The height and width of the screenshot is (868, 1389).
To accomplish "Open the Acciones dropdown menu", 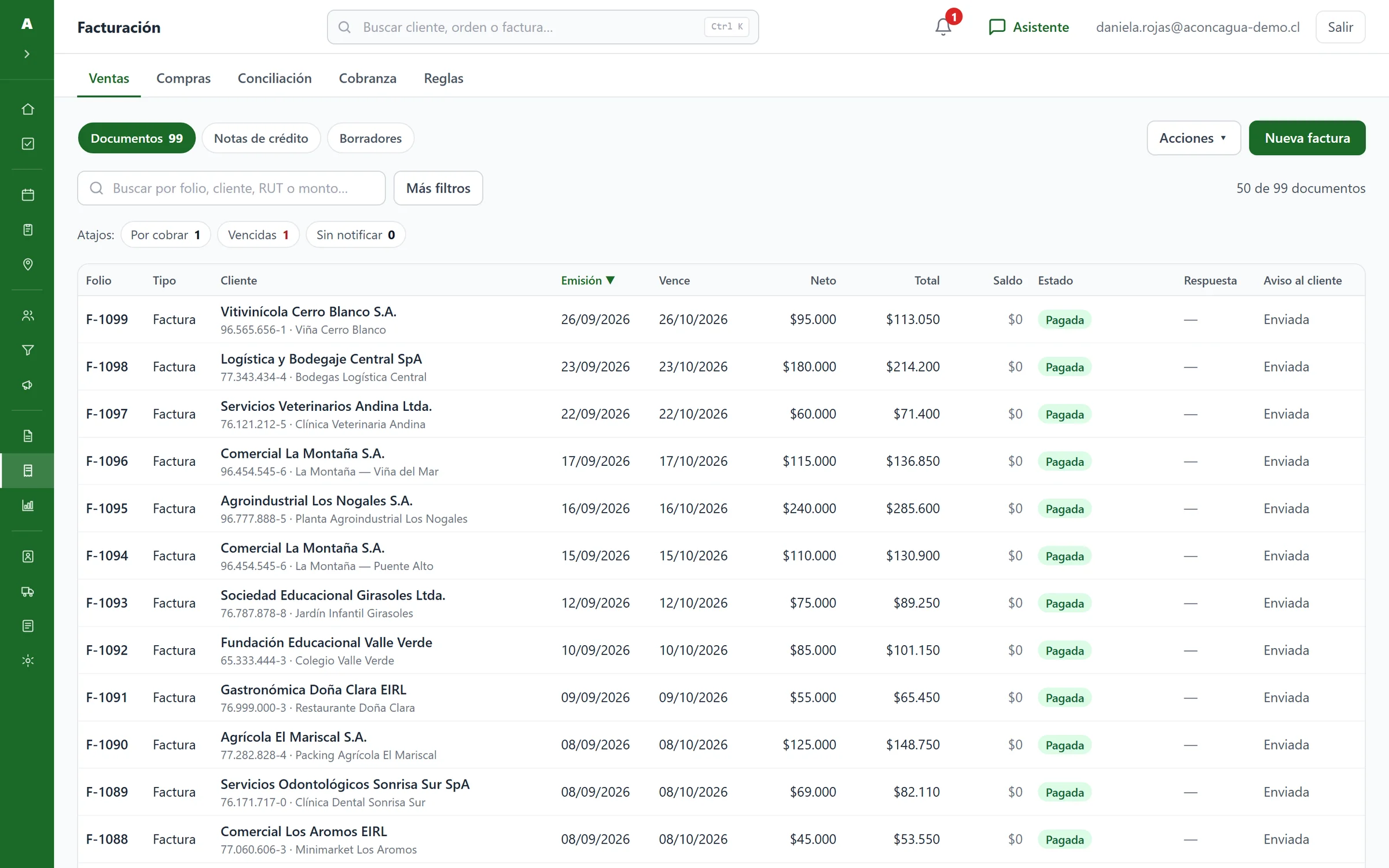I will tap(1193, 138).
